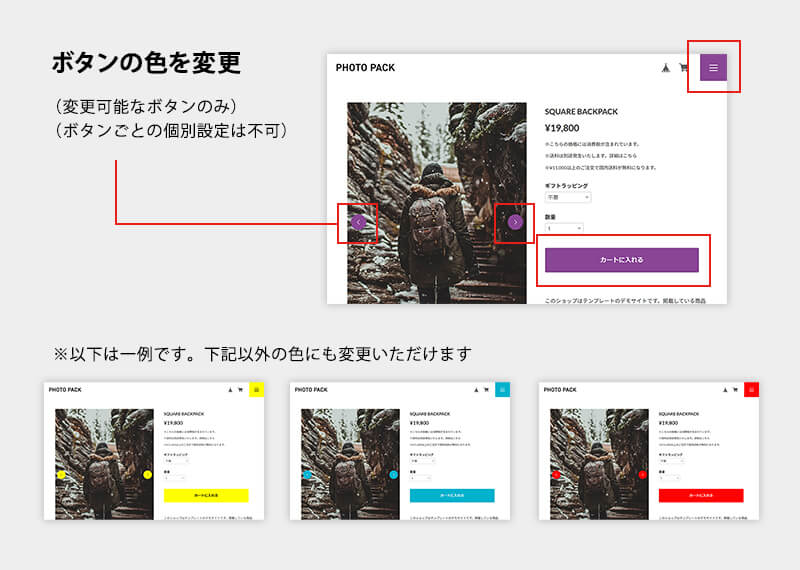The height and width of the screenshot is (570, 800).
Task: Click the yellow hamburger menu button
Action: tap(256, 390)
